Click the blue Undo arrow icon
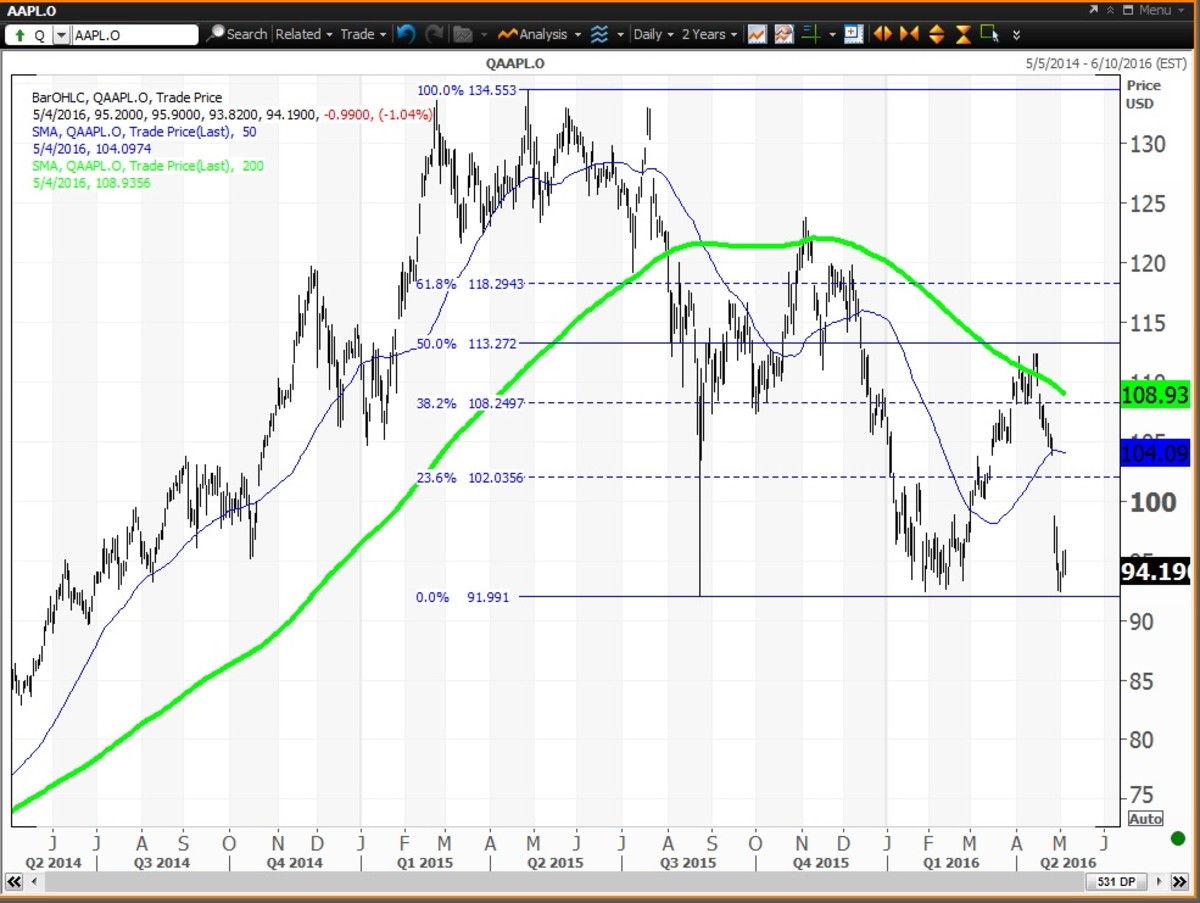This screenshot has width=1200, height=903. tap(406, 34)
